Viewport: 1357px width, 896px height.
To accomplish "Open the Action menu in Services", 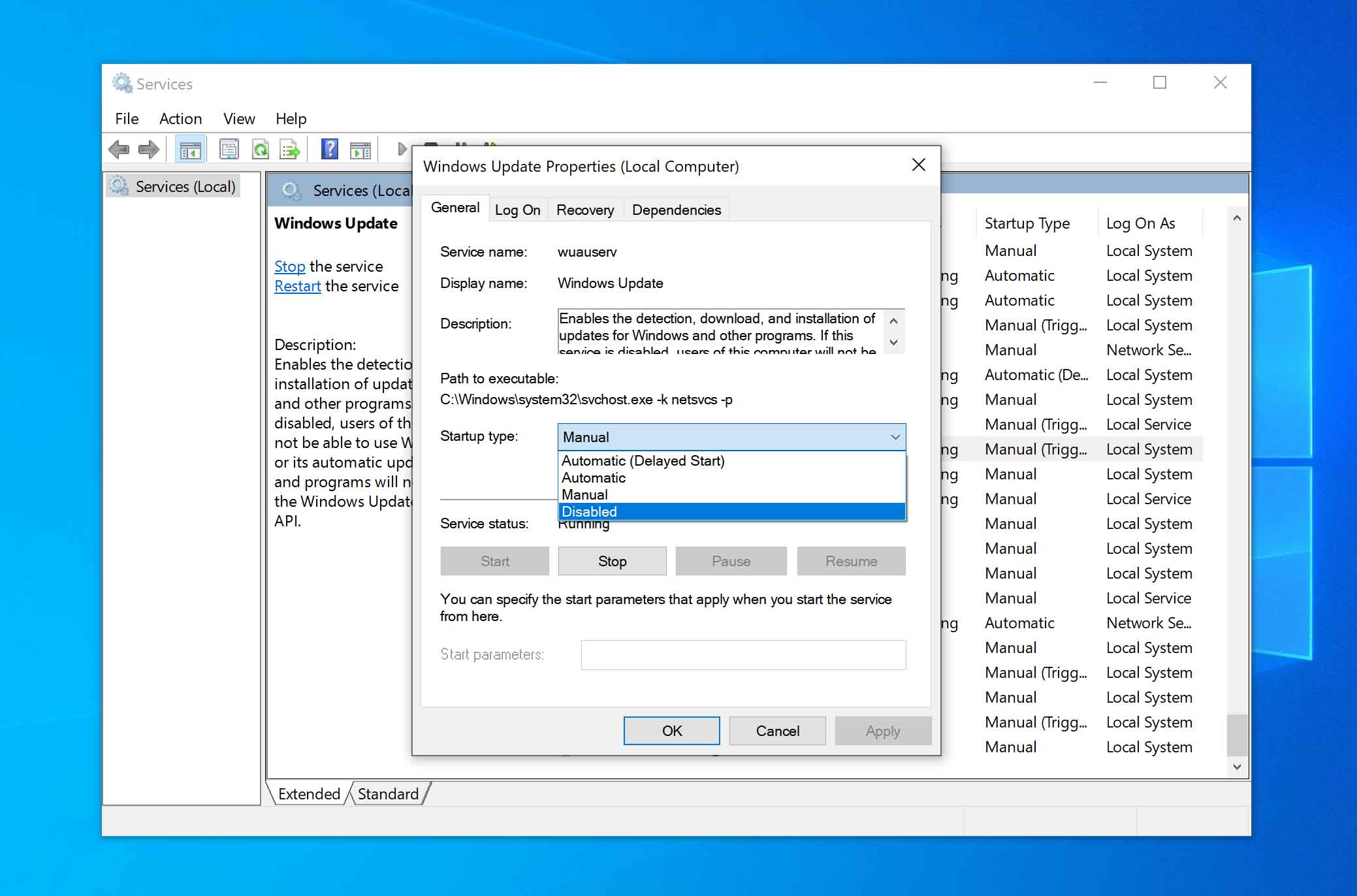I will (180, 119).
